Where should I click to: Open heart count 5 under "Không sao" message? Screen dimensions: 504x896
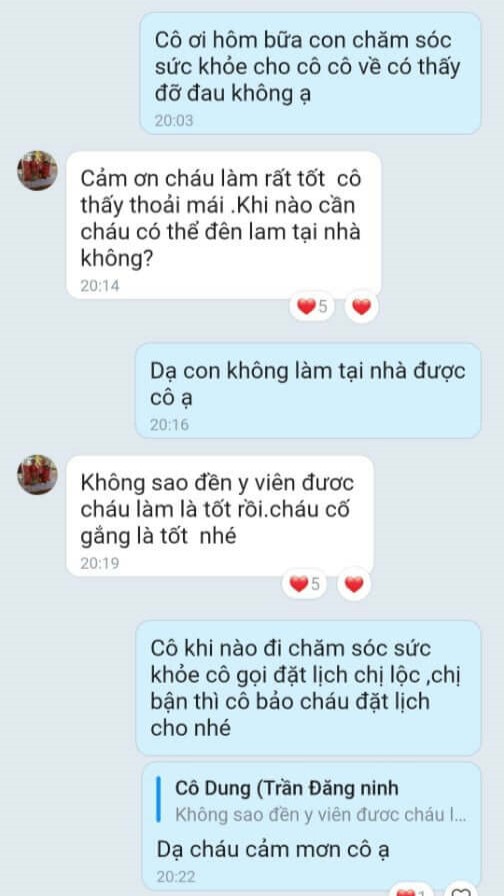coord(304,584)
